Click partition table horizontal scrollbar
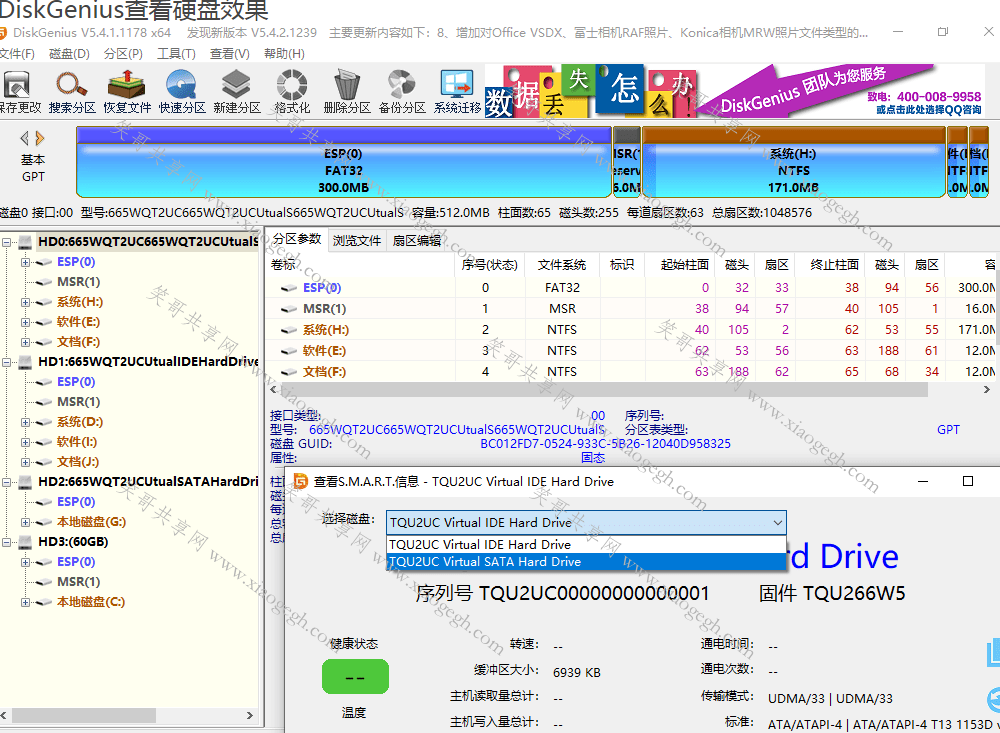Viewport: 1000px width, 733px height. tap(603, 389)
